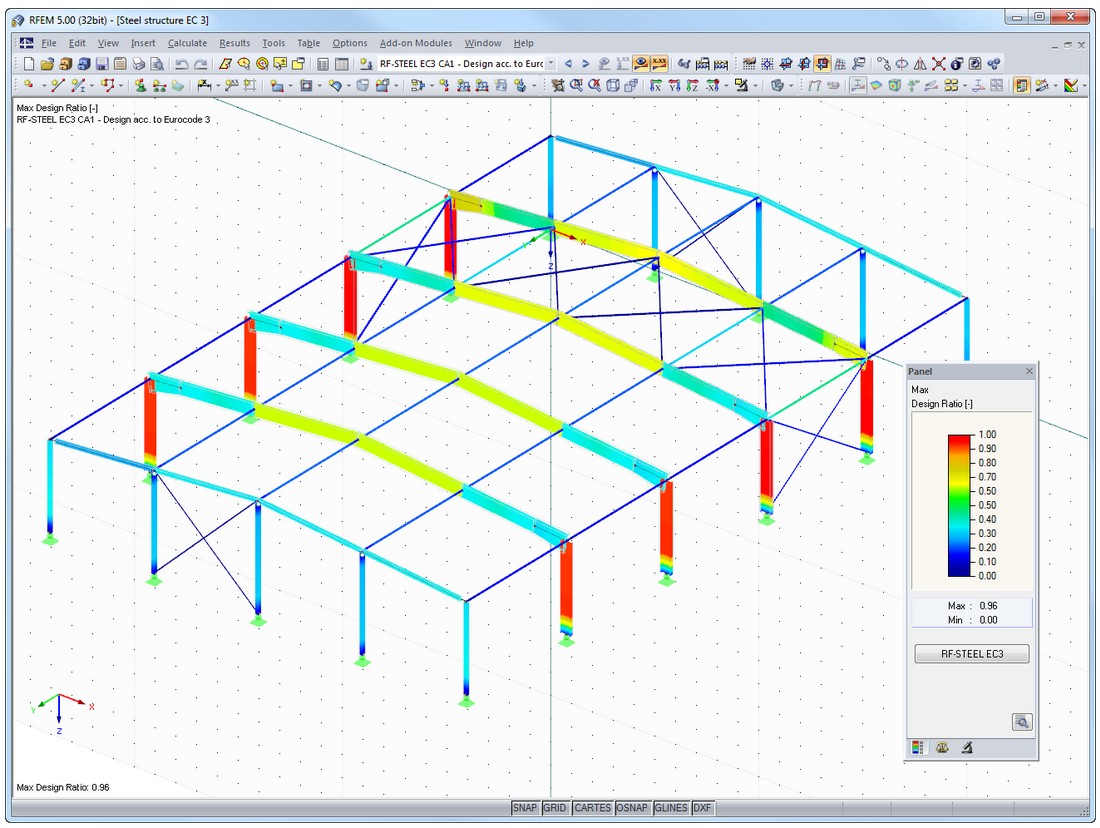Expand the new node tool dropdown arrow
The height and width of the screenshot is (828, 1100).
(x=42, y=86)
